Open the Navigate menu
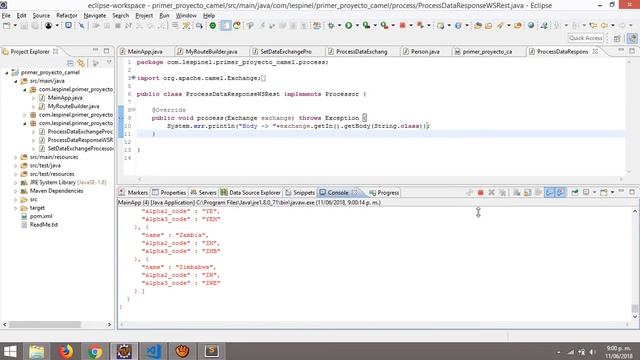This screenshot has height=360, width=640. pos(95,16)
